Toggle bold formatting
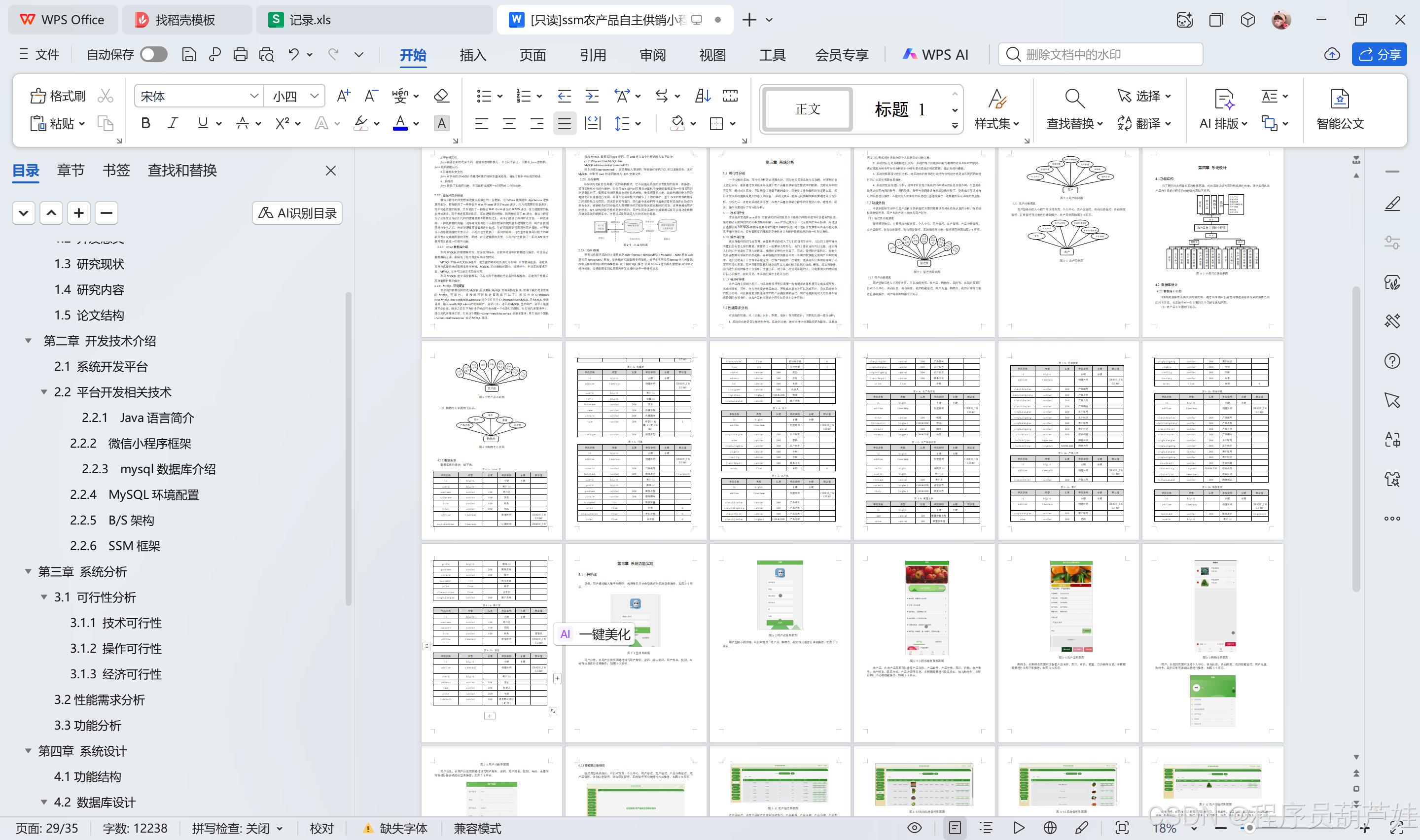 (x=145, y=123)
